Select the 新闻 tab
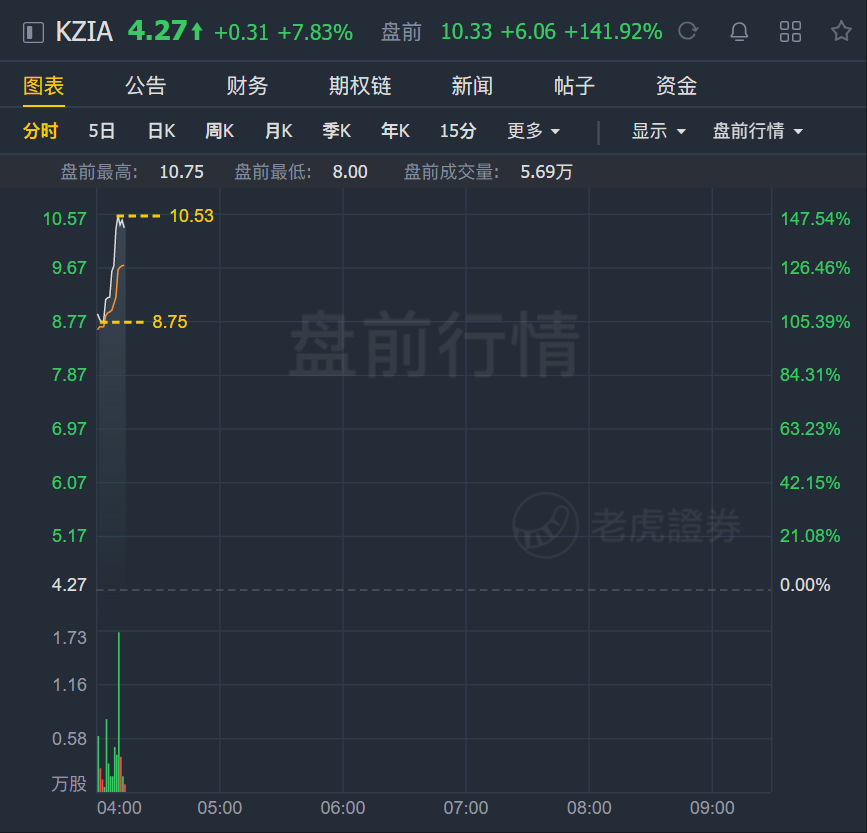The width and height of the screenshot is (867, 833). pyautogui.click(x=472, y=86)
